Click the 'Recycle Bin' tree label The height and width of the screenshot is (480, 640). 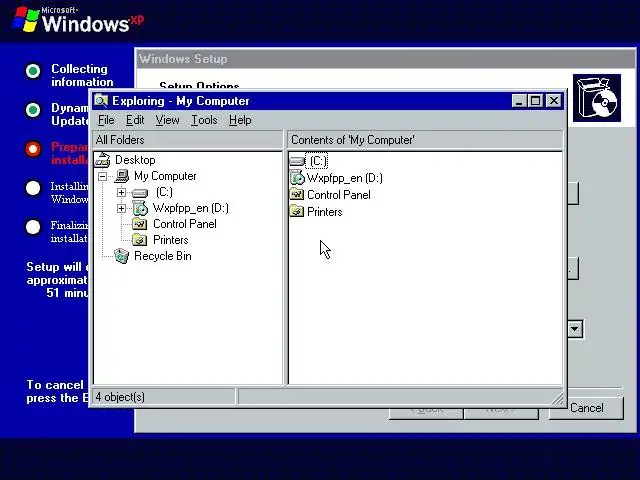163,256
